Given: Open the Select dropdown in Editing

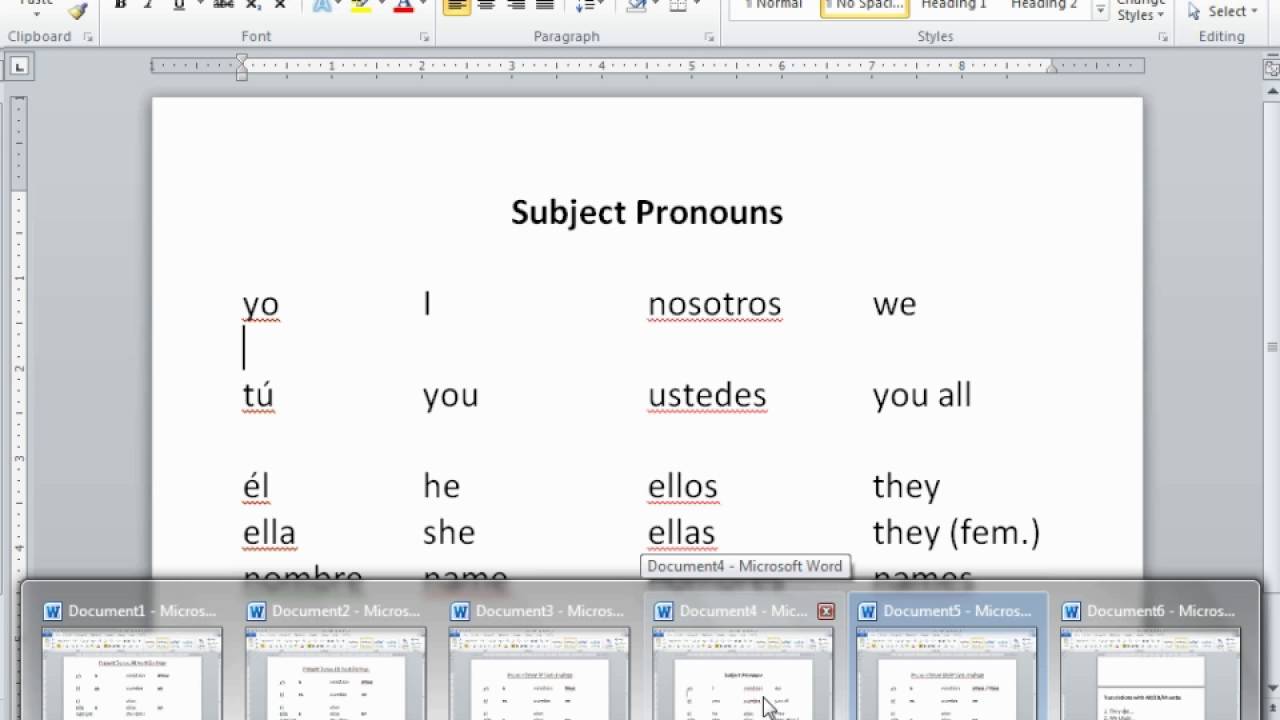Looking at the screenshot, I should 1223,11.
